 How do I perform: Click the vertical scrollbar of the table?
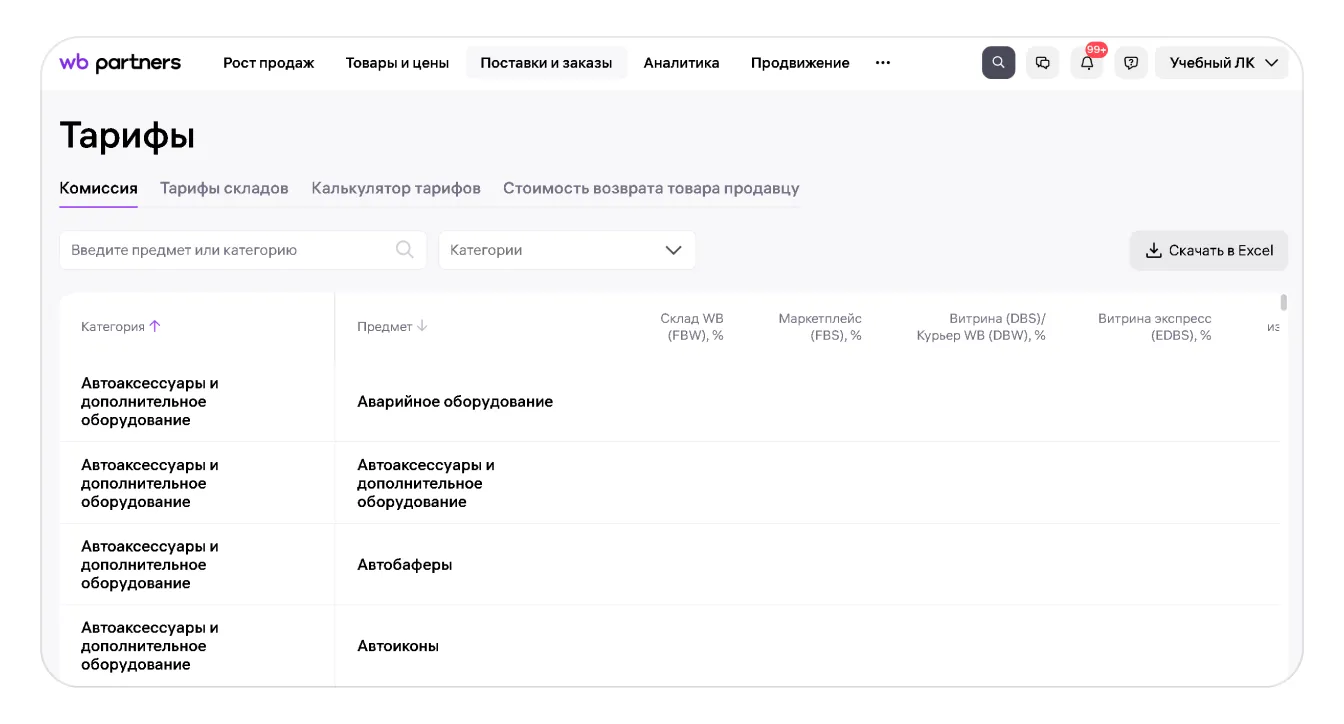(x=1283, y=303)
